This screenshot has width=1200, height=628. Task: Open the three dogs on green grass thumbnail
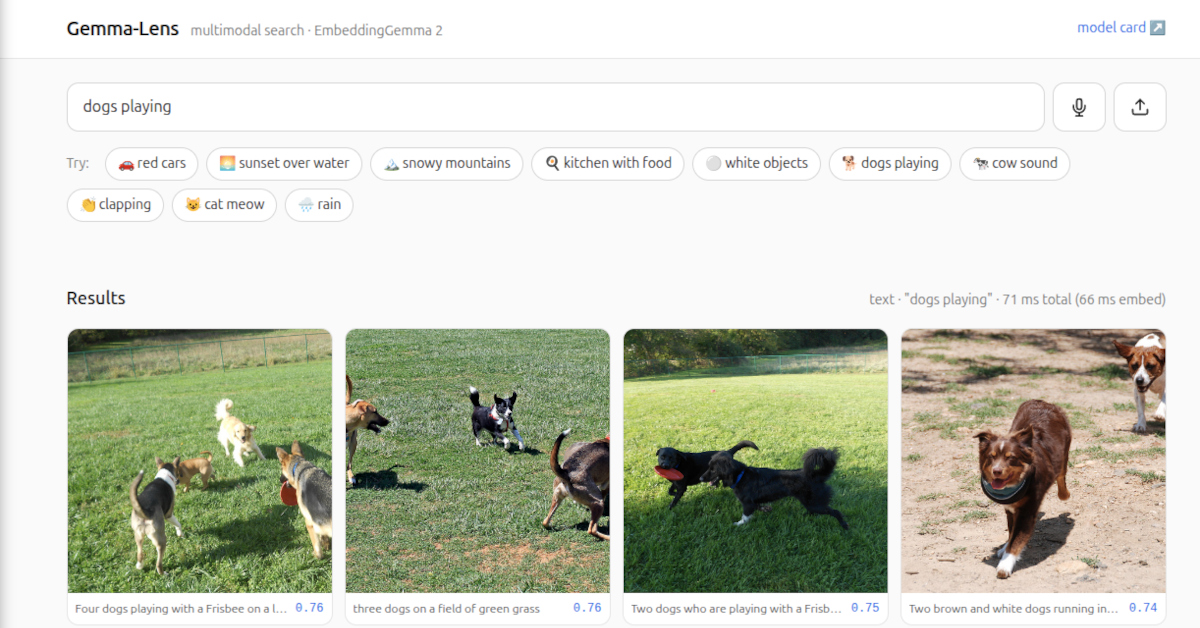tap(478, 461)
